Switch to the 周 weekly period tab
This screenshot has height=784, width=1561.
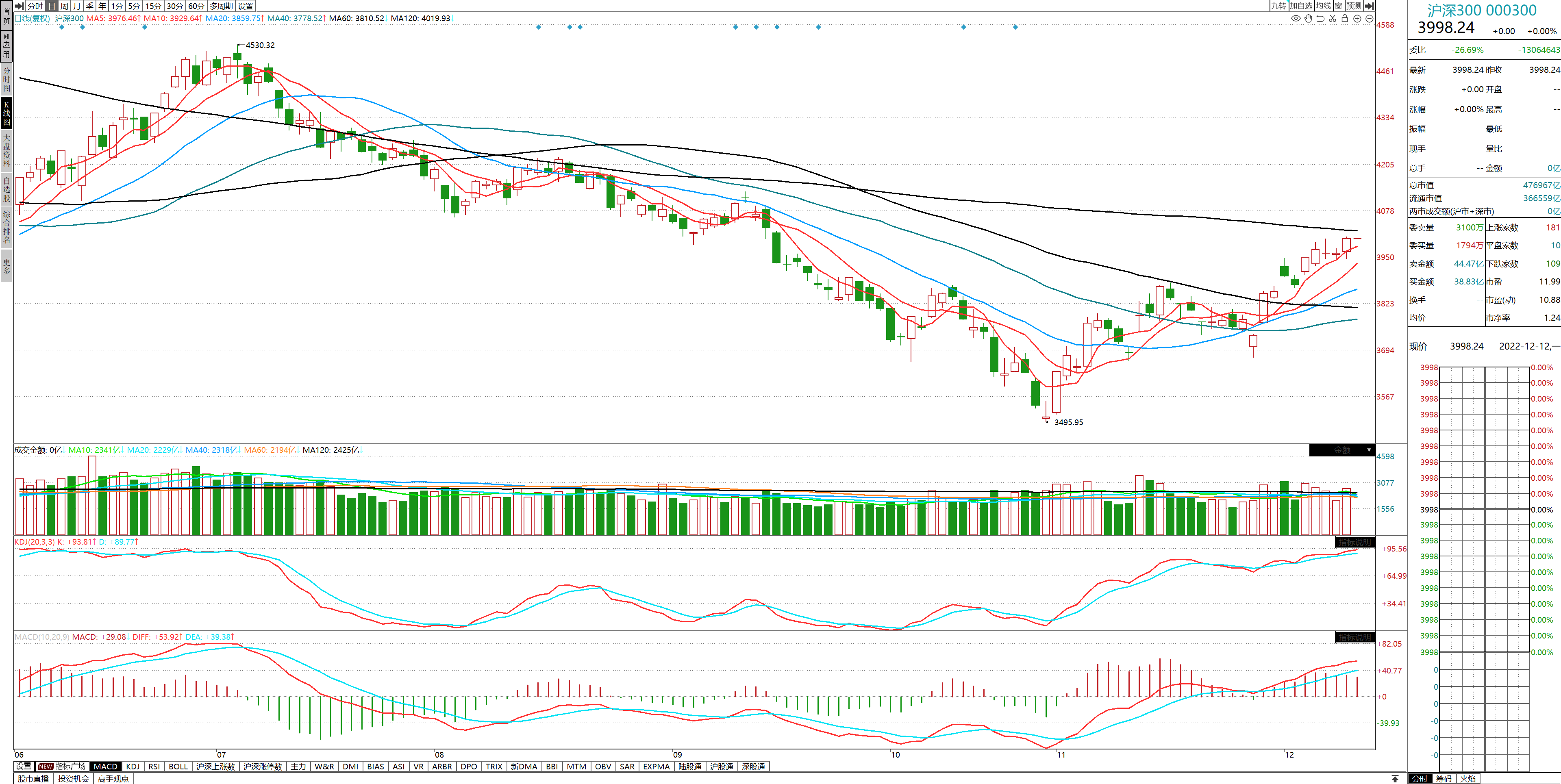[64, 6]
